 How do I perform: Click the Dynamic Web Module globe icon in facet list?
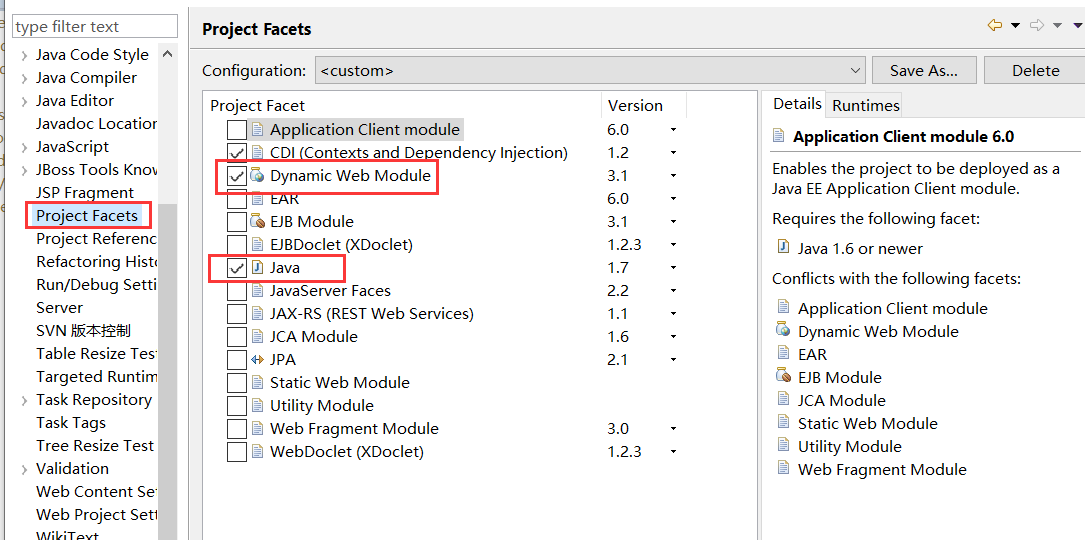pyautogui.click(x=257, y=175)
